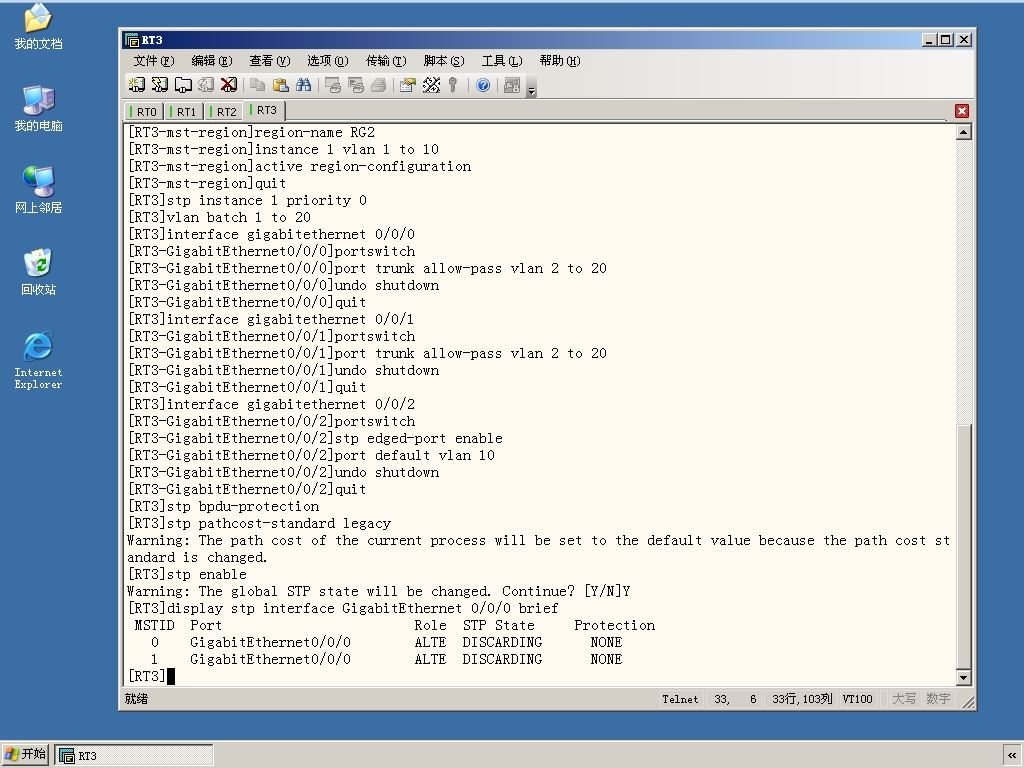The height and width of the screenshot is (768, 1024).
Task: Open the 传输(T) menu
Action: (x=386, y=61)
